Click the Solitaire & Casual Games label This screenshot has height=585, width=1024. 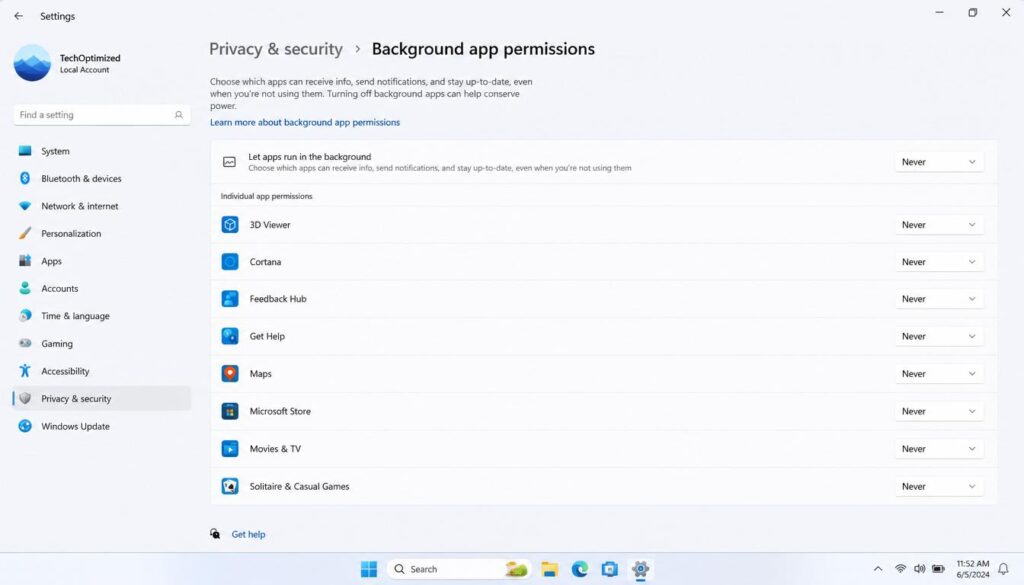pyautogui.click(x=299, y=486)
